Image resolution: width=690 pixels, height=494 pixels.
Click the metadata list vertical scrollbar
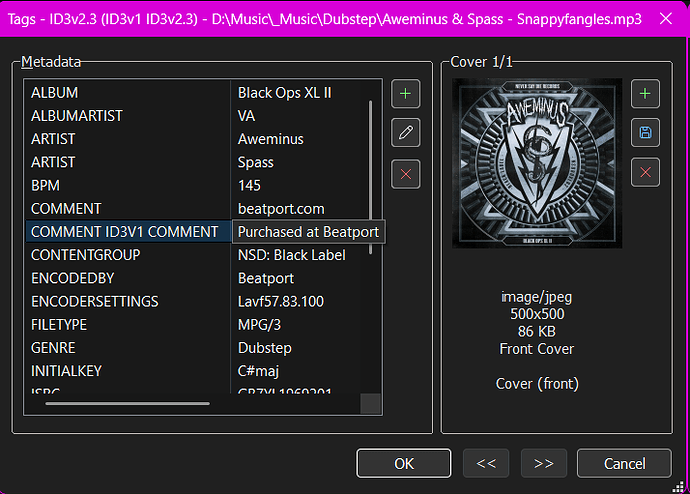pos(371,177)
